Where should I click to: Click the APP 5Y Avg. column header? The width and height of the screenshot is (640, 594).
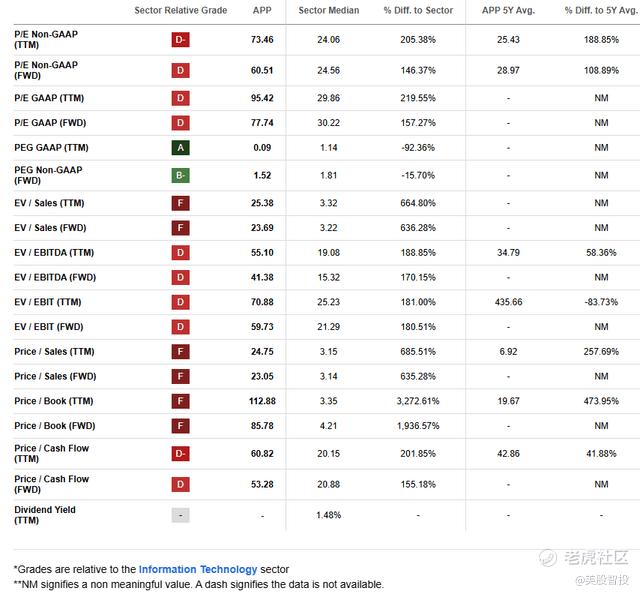[x=508, y=10]
